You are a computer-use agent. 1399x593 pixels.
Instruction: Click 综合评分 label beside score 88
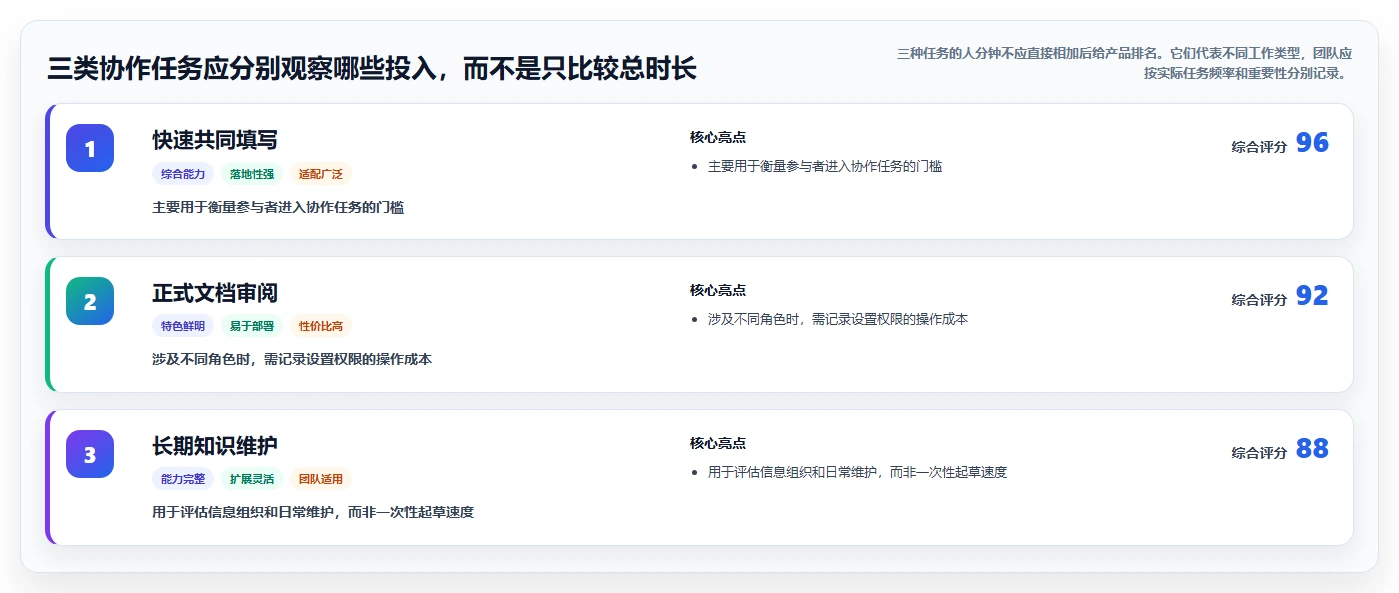coord(1259,453)
